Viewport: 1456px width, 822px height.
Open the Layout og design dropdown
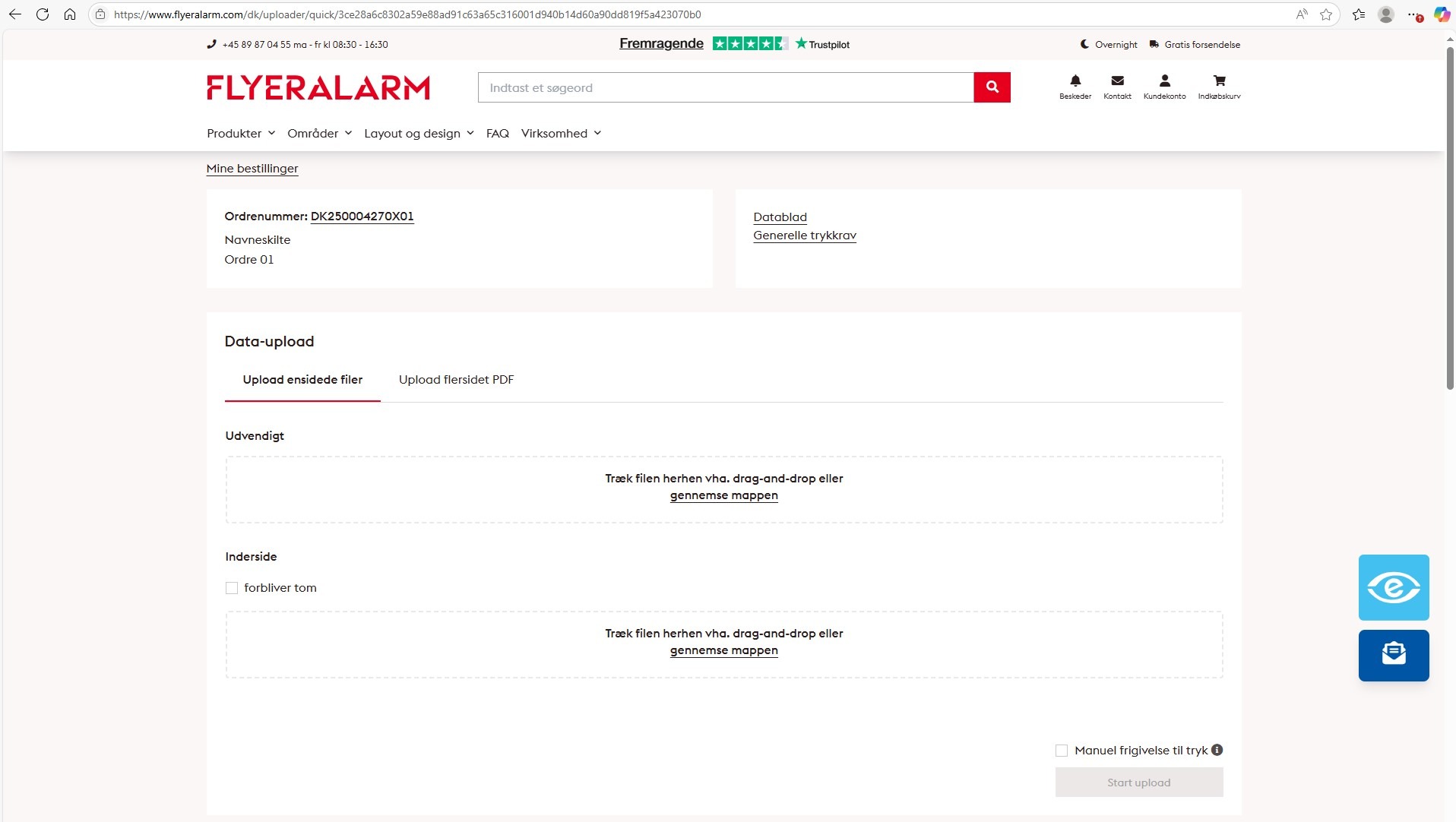coord(419,134)
